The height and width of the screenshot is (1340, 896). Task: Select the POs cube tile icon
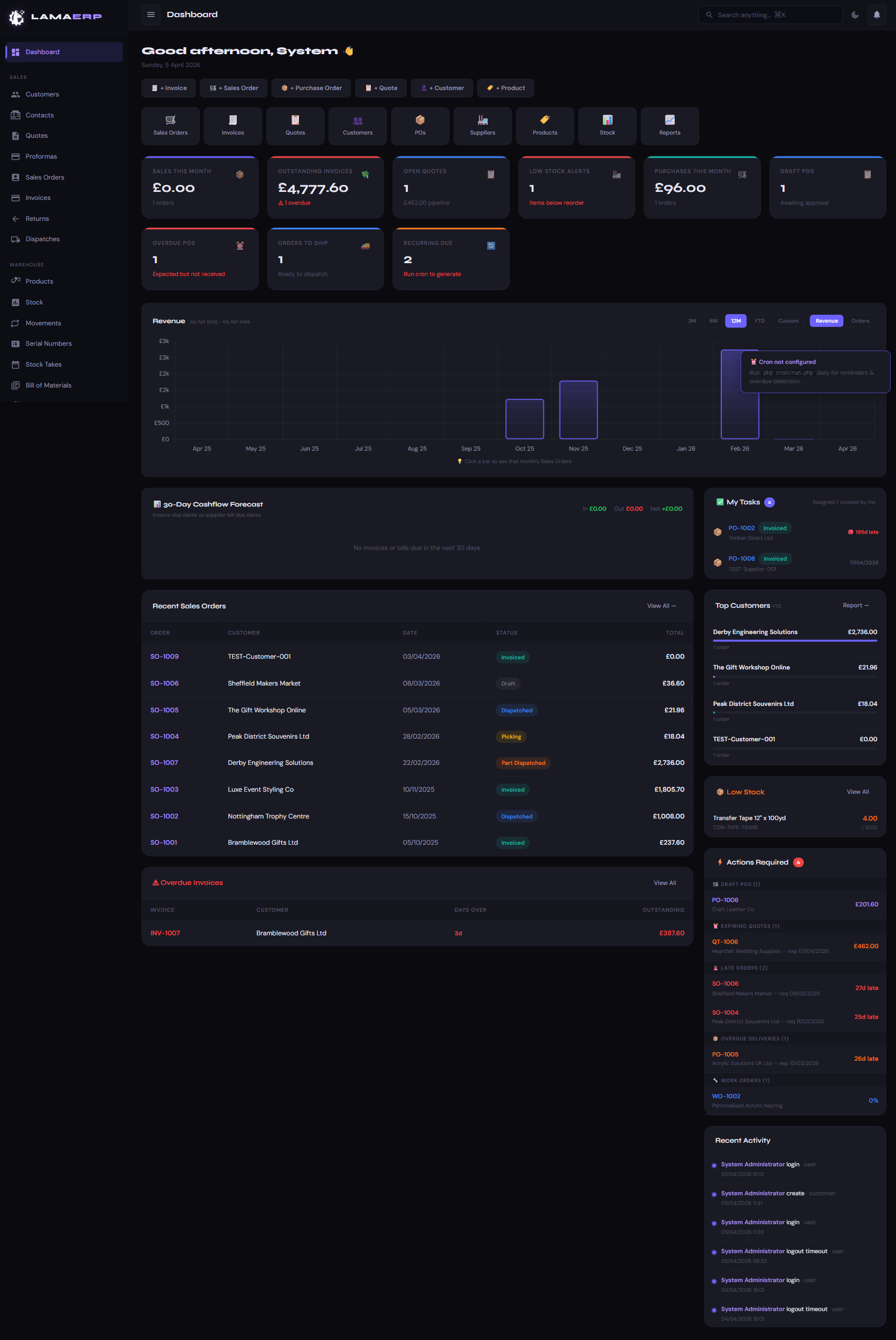click(420, 120)
